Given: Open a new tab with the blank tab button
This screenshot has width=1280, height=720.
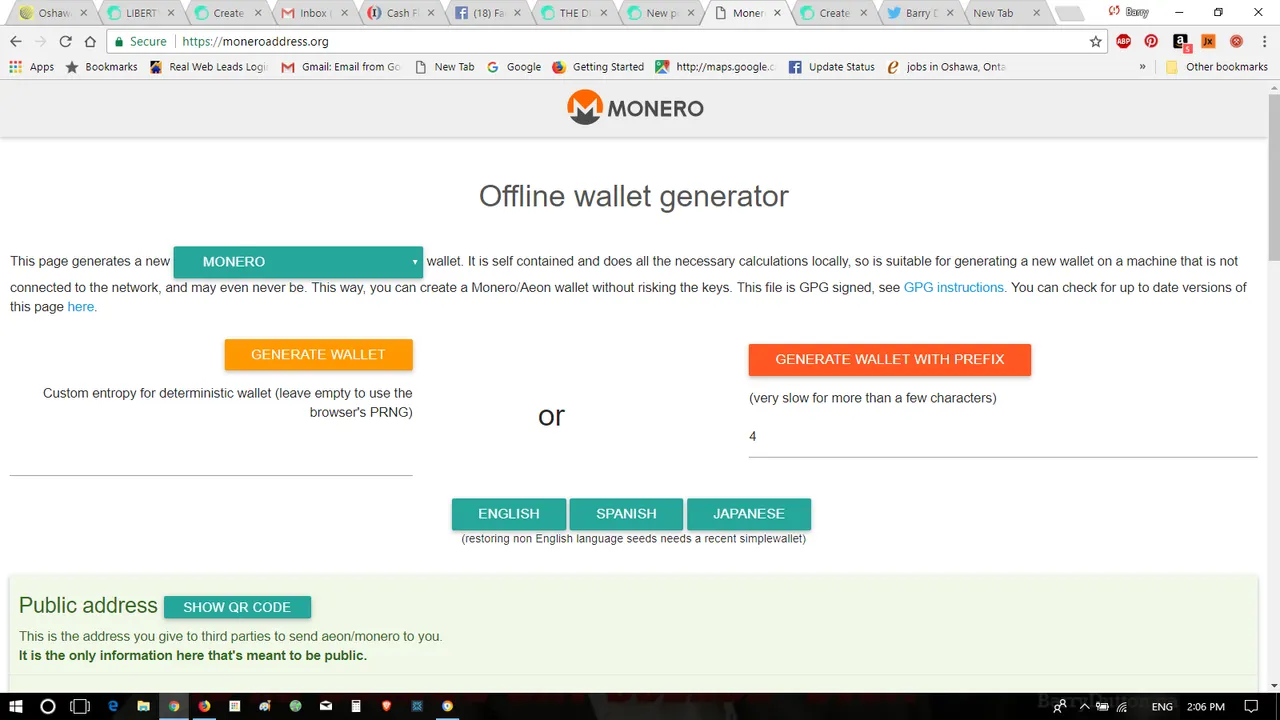Looking at the screenshot, I should click(x=1069, y=14).
